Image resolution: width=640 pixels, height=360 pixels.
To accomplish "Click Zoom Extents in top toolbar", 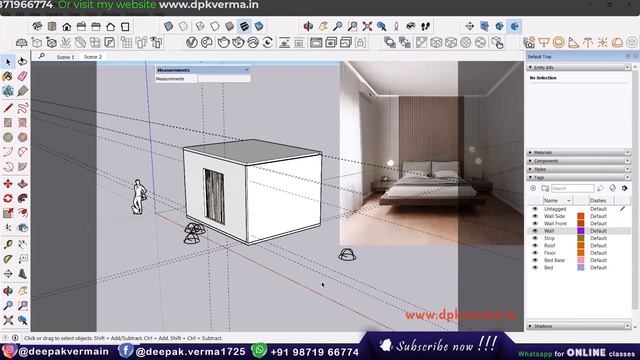I will pos(367,27).
